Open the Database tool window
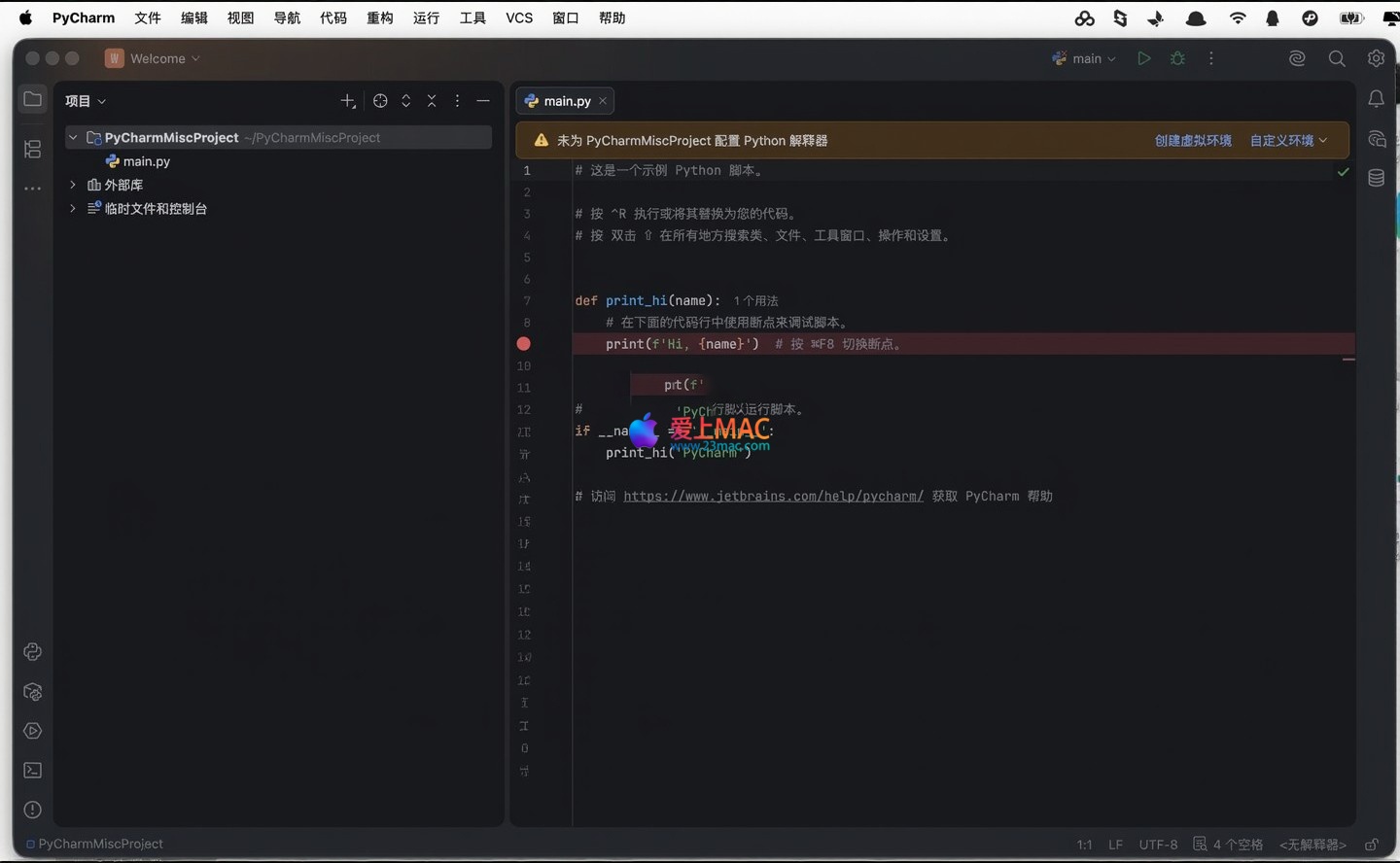The image size is (1400, 863). click(x=1376, y=178)
